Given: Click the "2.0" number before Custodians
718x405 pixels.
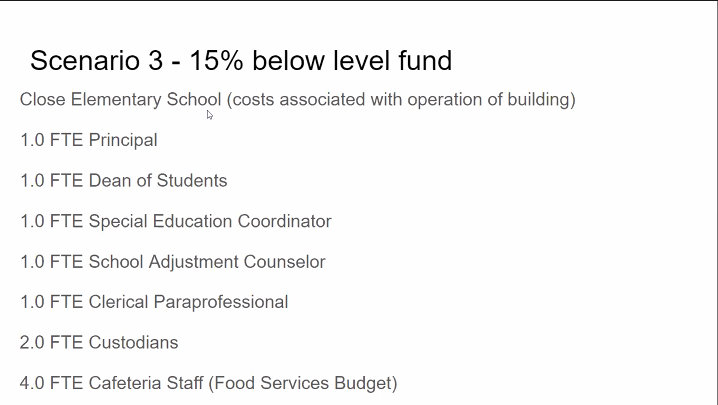Looking at the screenshot, I should [x=32, y=343].
